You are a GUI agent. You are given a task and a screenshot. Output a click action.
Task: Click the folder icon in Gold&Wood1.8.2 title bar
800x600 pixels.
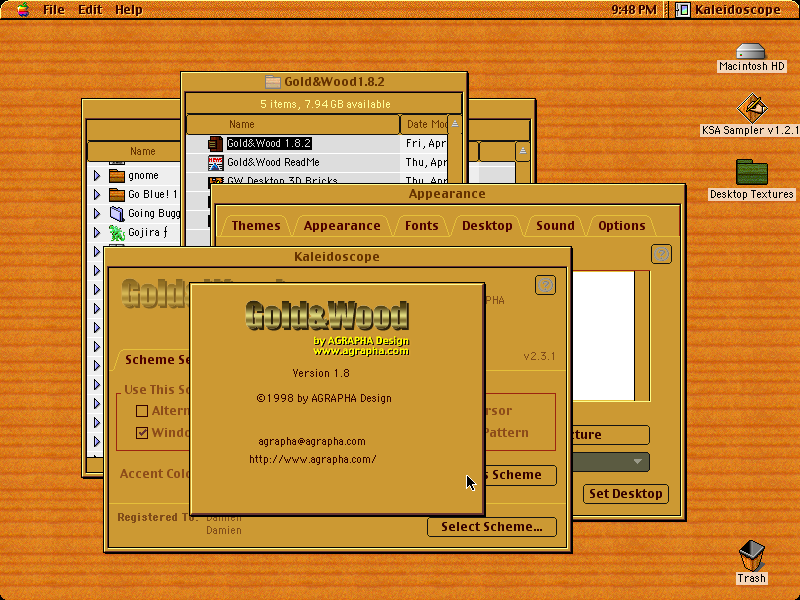pyautogui.click(x=273, y=82)
